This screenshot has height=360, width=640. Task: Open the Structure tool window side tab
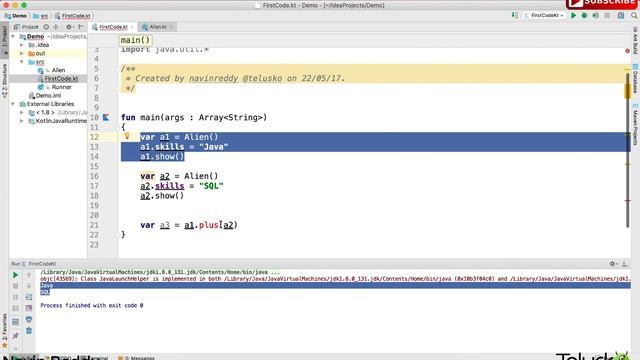[4, 80]
